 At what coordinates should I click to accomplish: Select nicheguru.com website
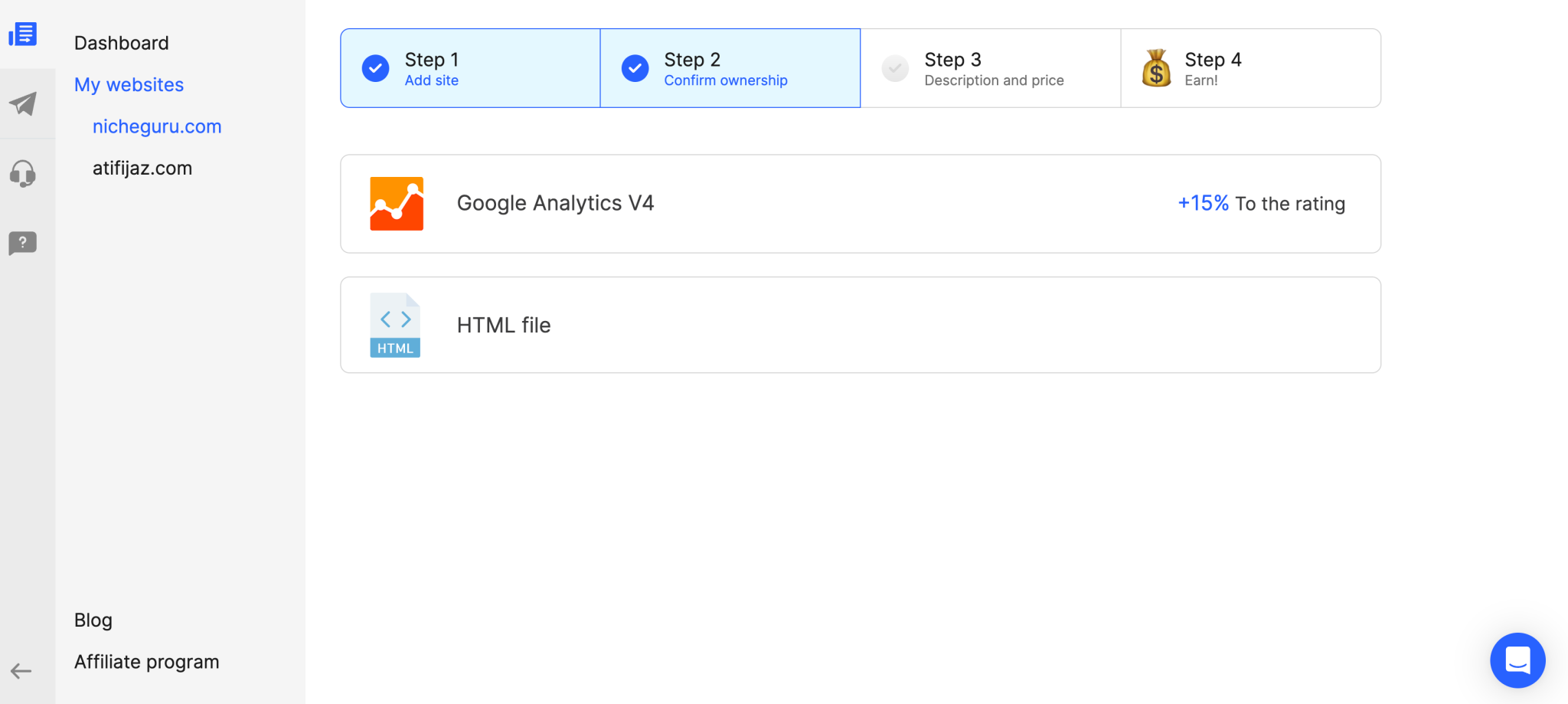coord(157,126)
